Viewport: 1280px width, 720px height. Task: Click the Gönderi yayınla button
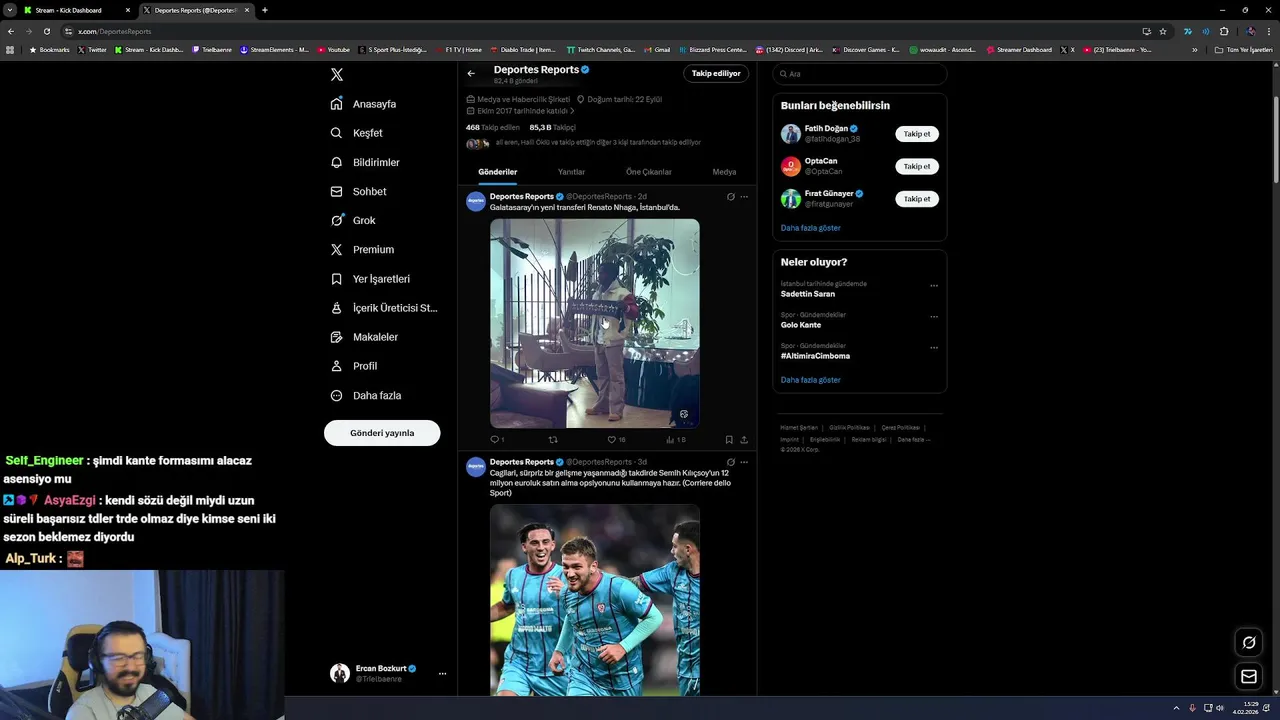click(382, 433)
